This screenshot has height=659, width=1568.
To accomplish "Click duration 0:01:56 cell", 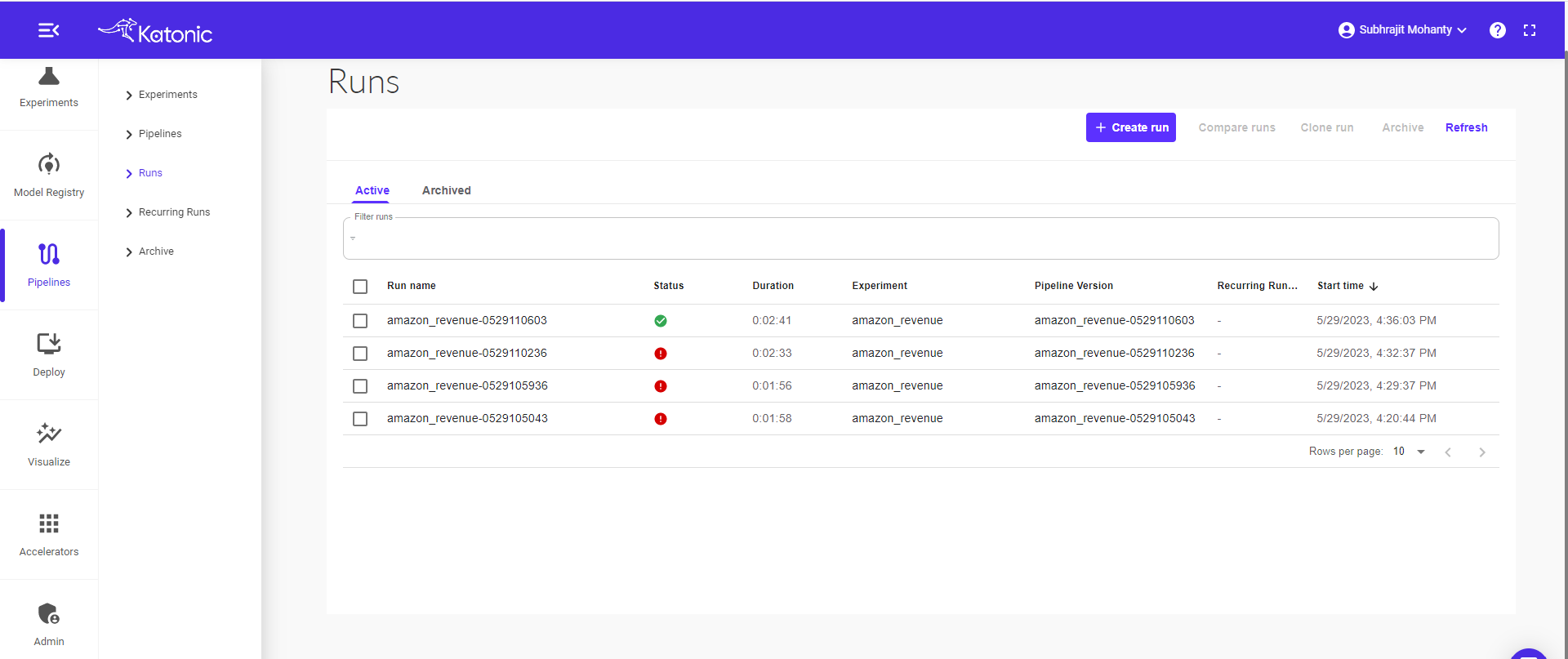I will tap(772, 385).
